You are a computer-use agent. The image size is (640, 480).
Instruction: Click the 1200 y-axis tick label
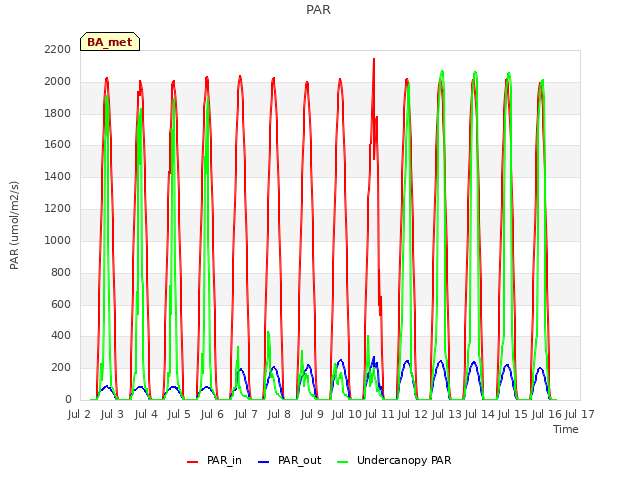pos(58,208)
